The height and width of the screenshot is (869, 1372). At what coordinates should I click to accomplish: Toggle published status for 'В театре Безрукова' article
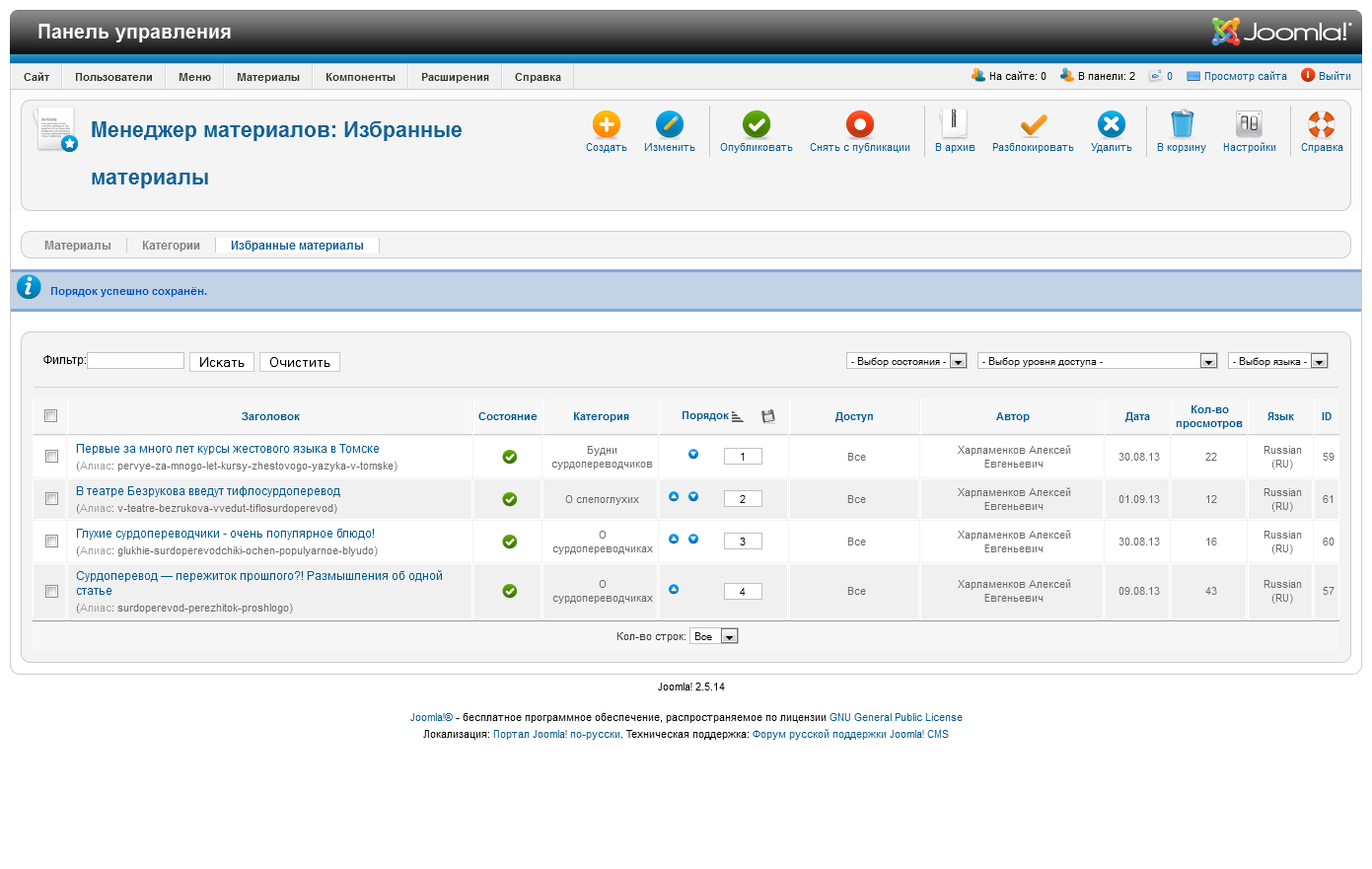click(x=510, y=499)
